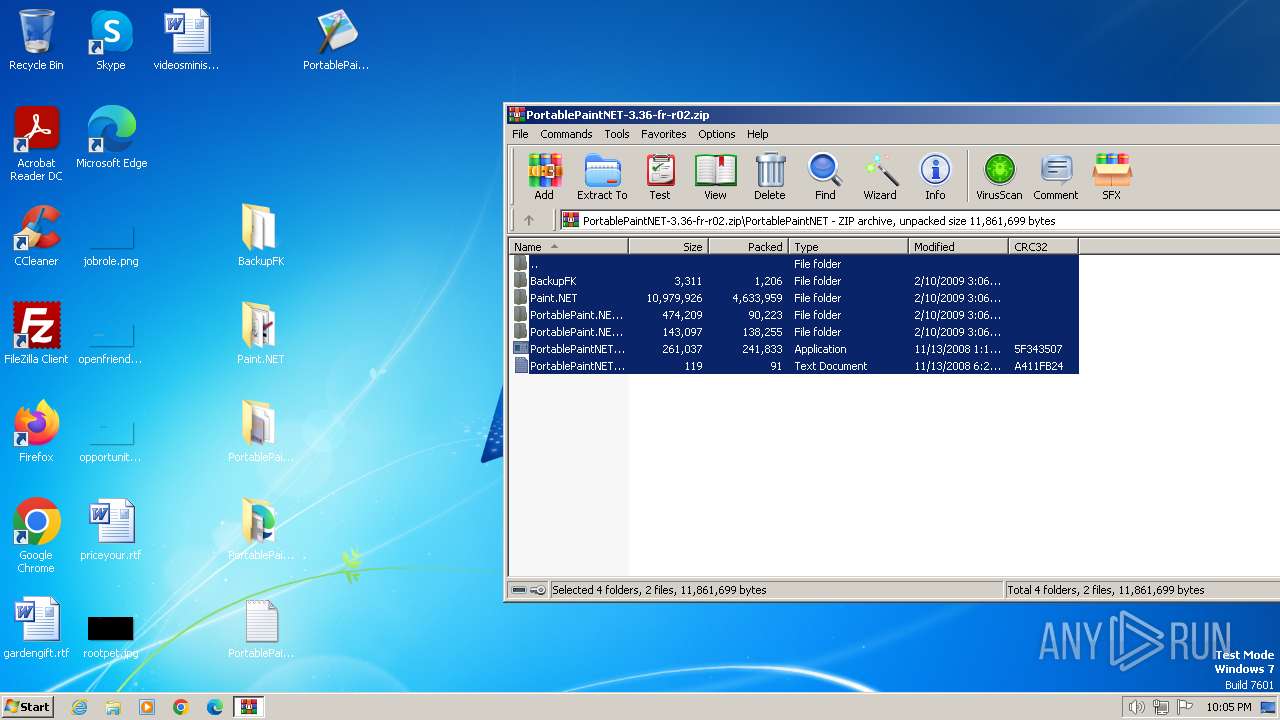Select the BackupFK folder in archive
The height and width of the screenshot is (720, 1280).
coord(794,281)
